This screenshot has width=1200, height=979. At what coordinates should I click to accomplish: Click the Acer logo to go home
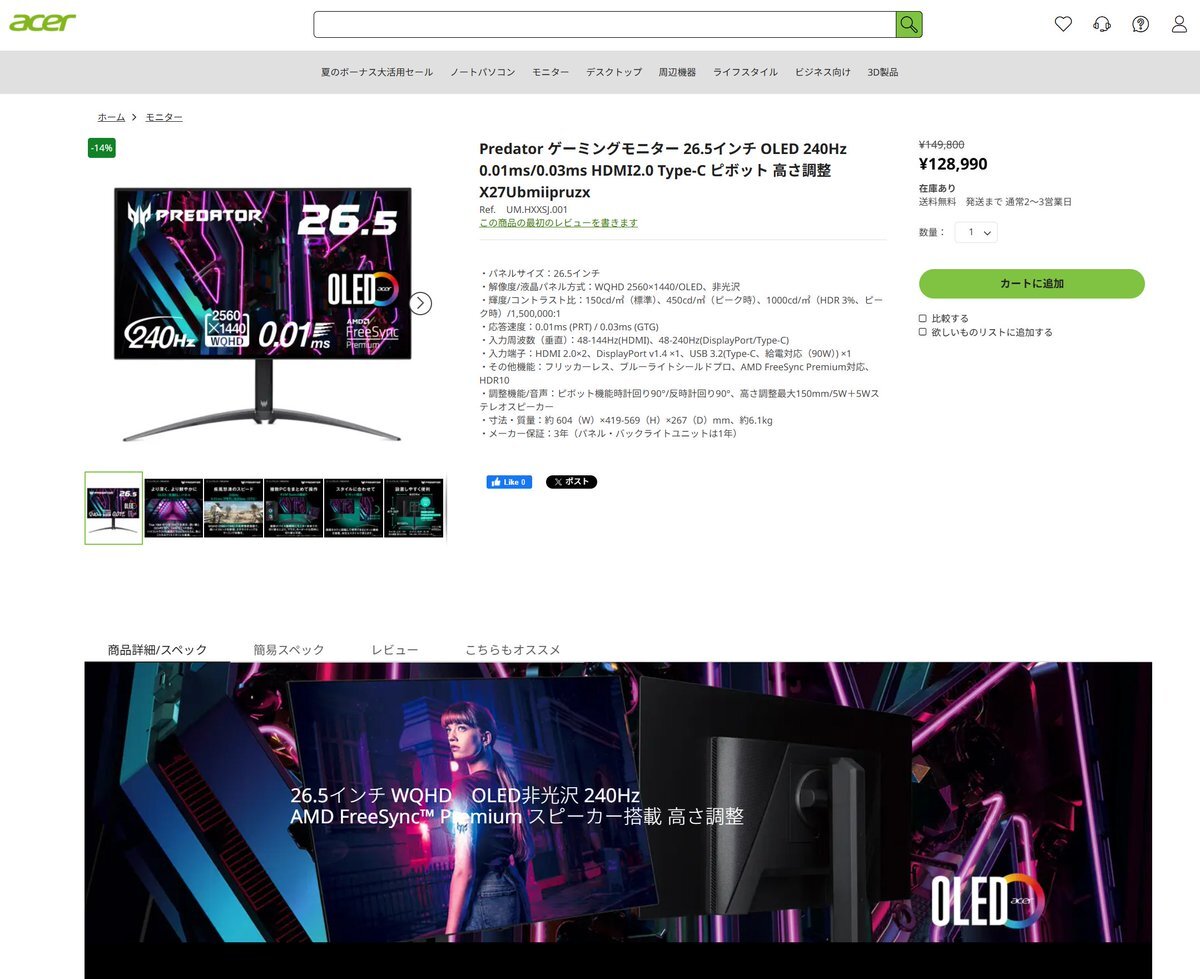(42, 22)
